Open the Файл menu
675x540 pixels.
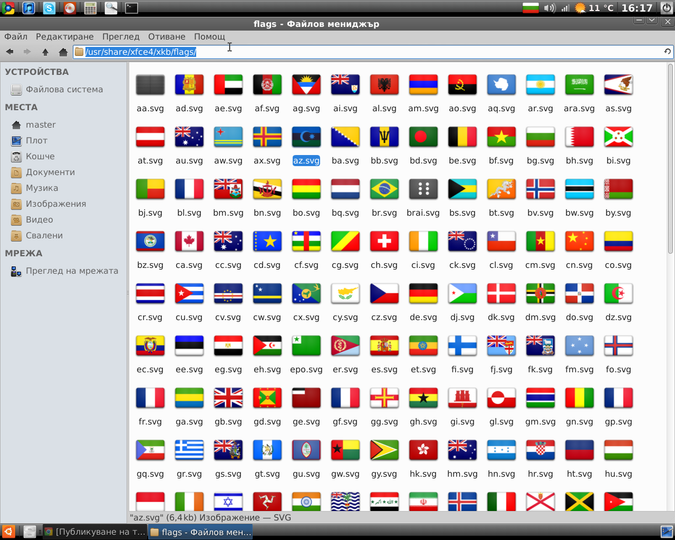(x=15, y=37)
